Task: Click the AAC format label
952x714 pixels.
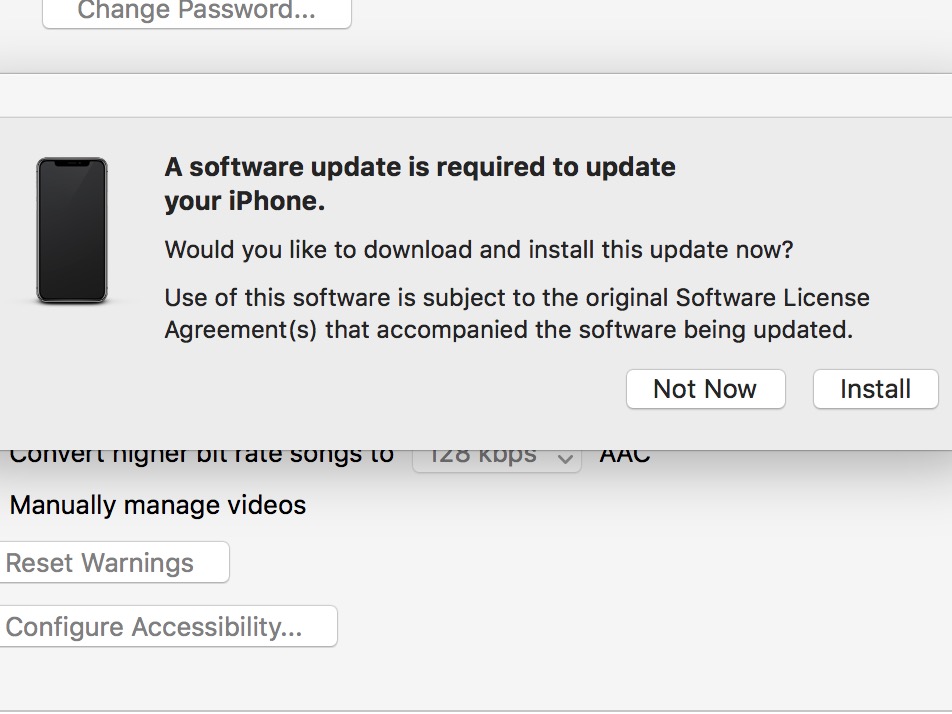Action: tap(625, 457)
